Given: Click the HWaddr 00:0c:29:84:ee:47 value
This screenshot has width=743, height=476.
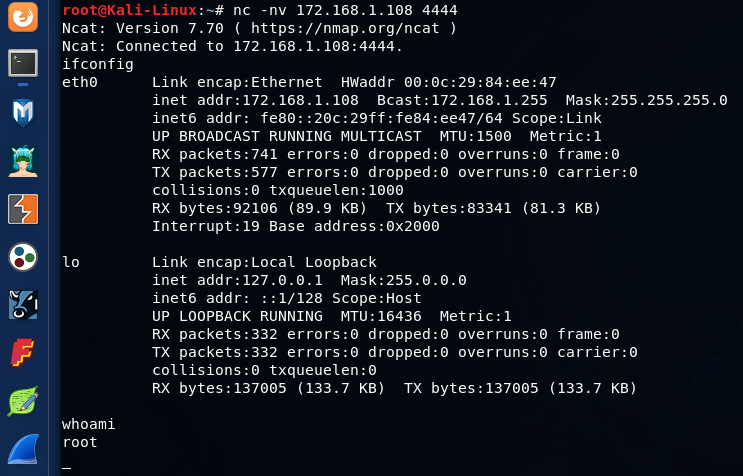Looking at the screenshot, I should point(449,82).
